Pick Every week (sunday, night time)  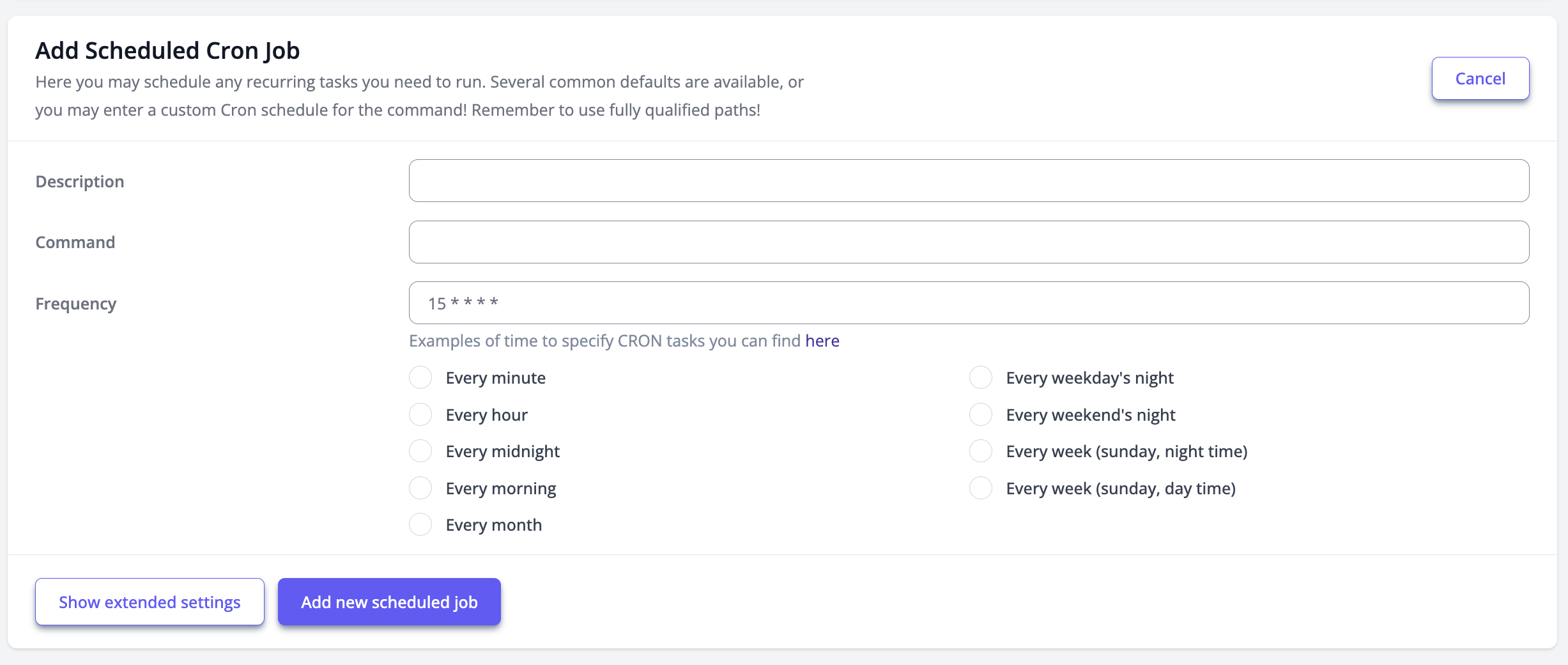pos(981,451)
